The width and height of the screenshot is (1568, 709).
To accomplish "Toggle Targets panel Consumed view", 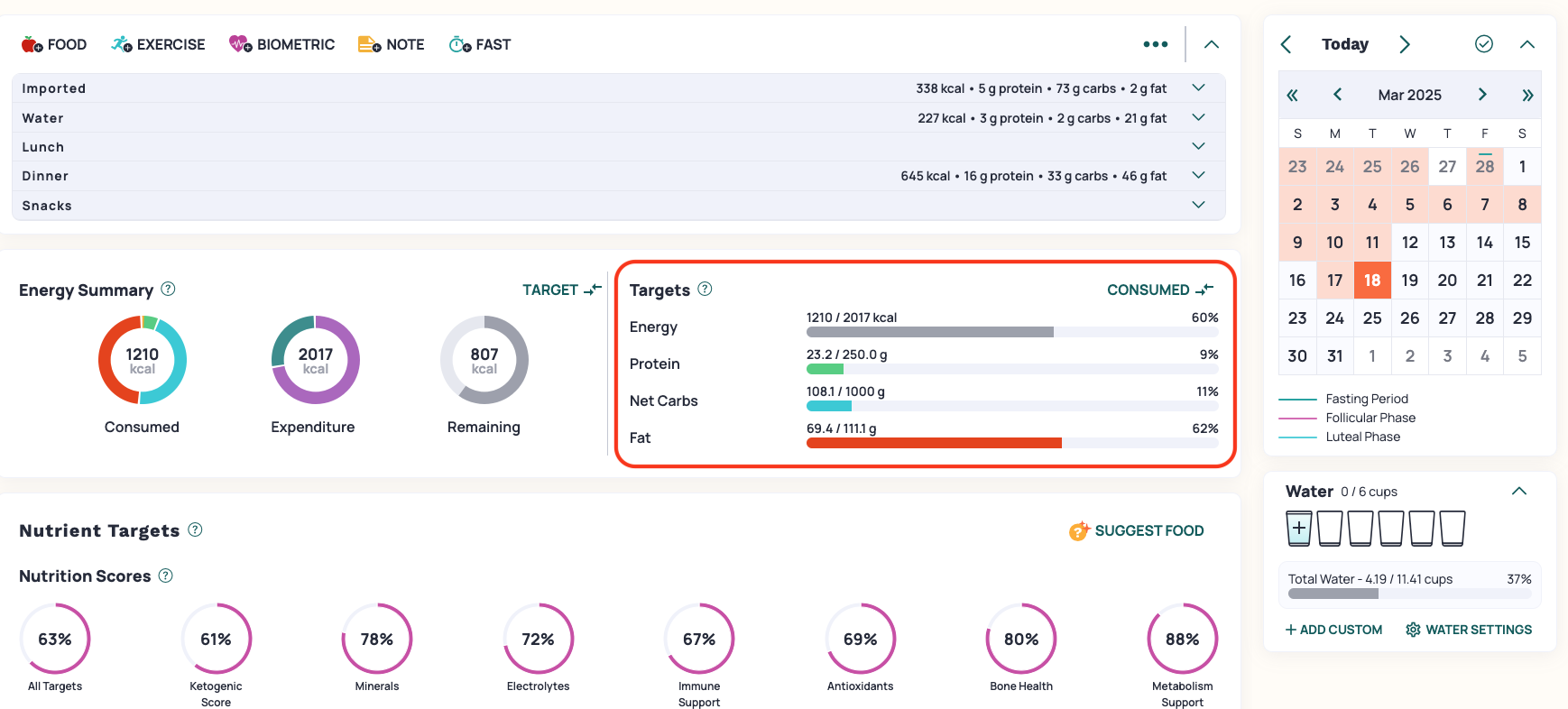I will tap(1159, 290).
